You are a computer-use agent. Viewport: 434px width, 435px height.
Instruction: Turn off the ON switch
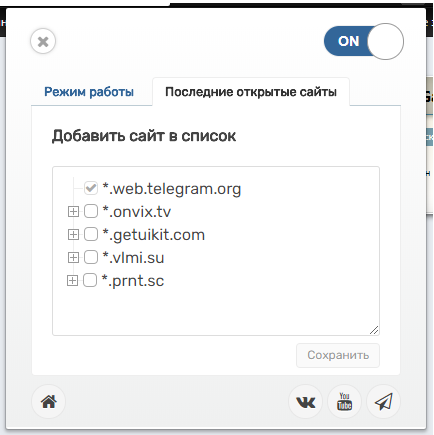[364, 41]
